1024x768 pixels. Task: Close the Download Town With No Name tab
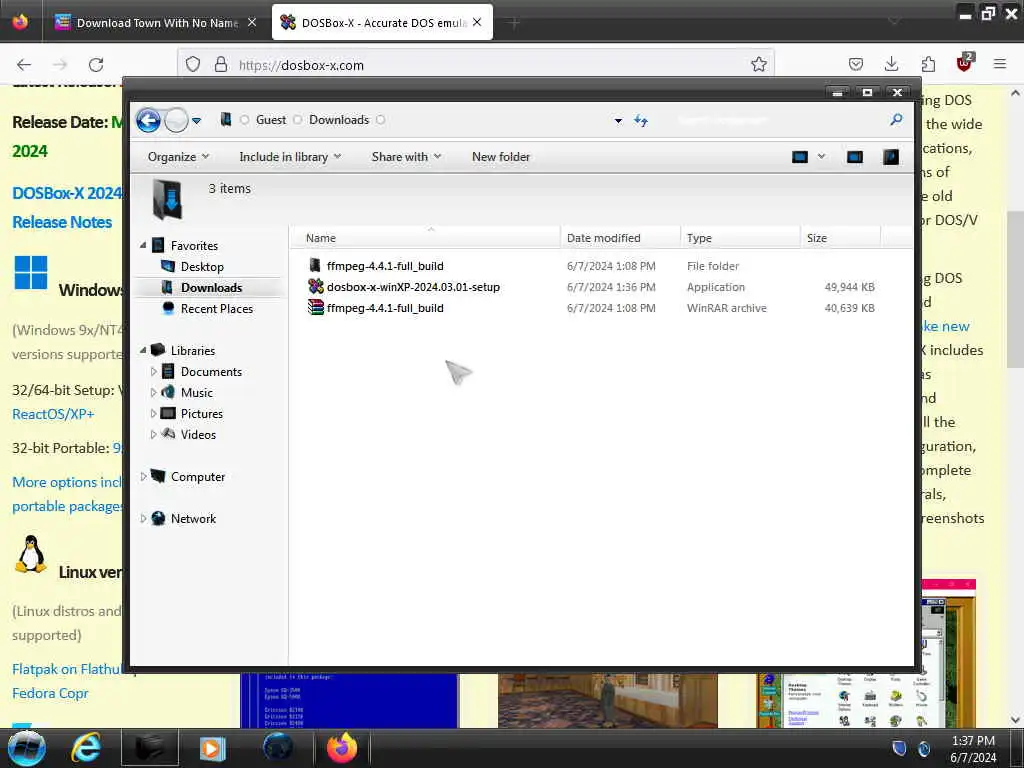click(x=252, y=22)
